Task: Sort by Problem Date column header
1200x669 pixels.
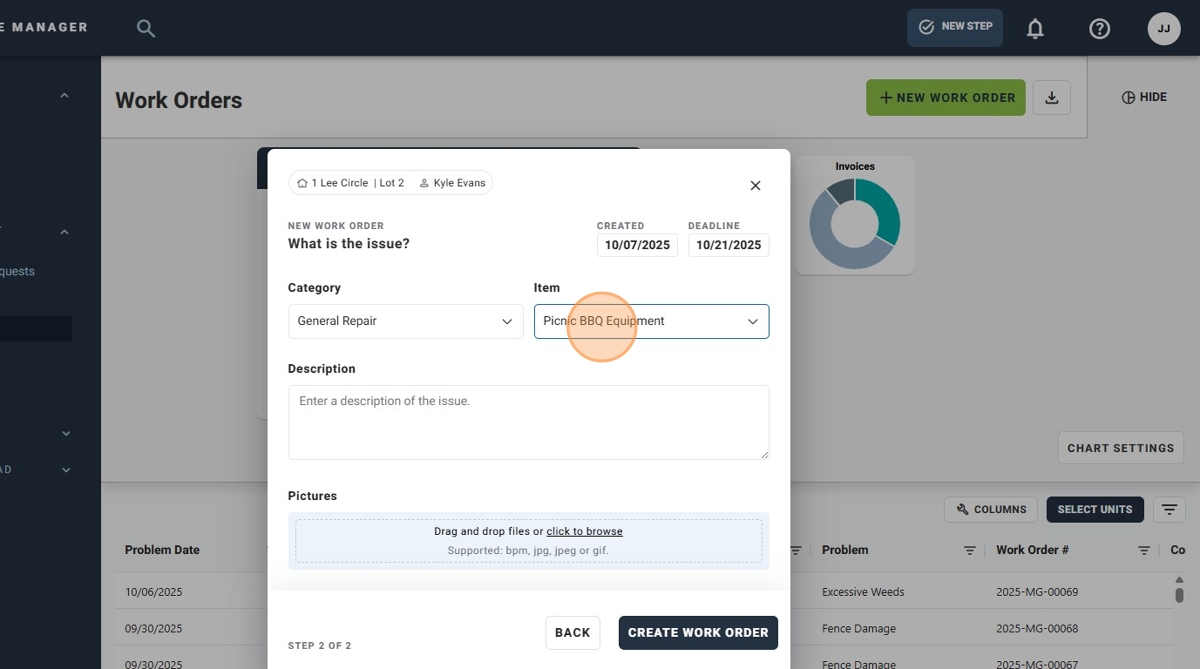Action: pos(162,550)
